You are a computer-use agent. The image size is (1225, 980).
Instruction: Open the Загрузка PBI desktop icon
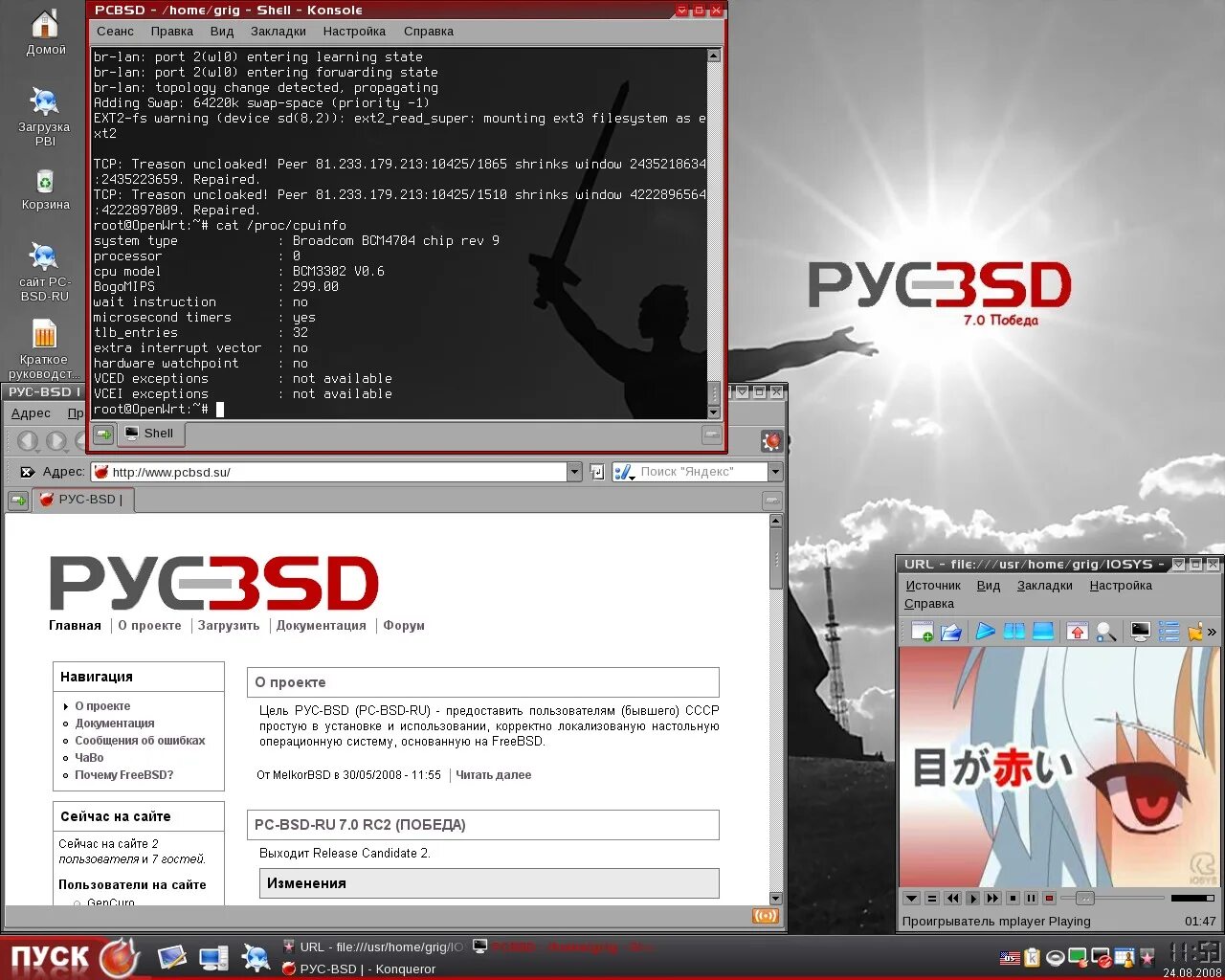[44, 117]
